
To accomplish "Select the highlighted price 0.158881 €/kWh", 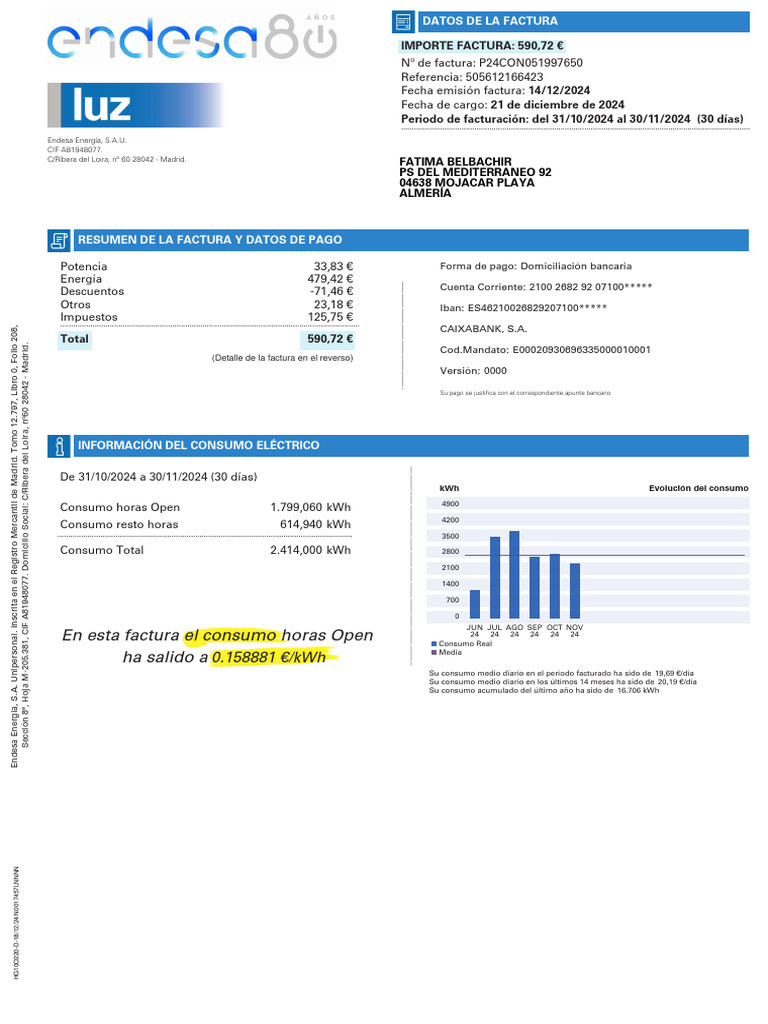I will [x=268, y=658].
